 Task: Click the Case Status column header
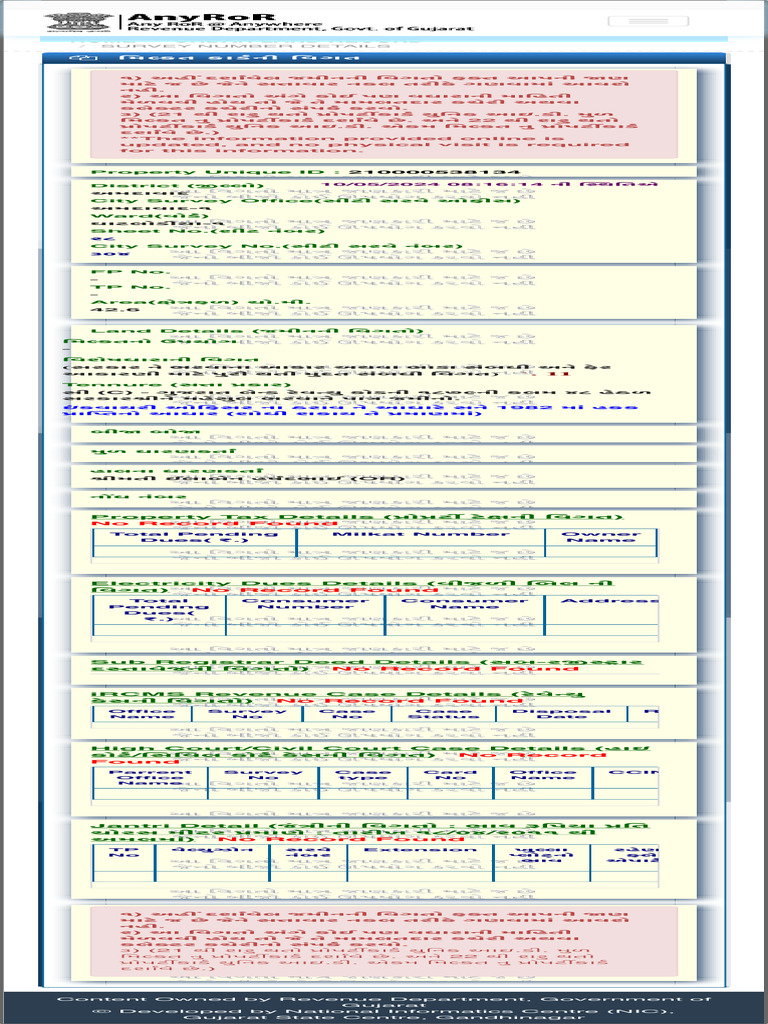pyautogui.click(x=443, y=714)
